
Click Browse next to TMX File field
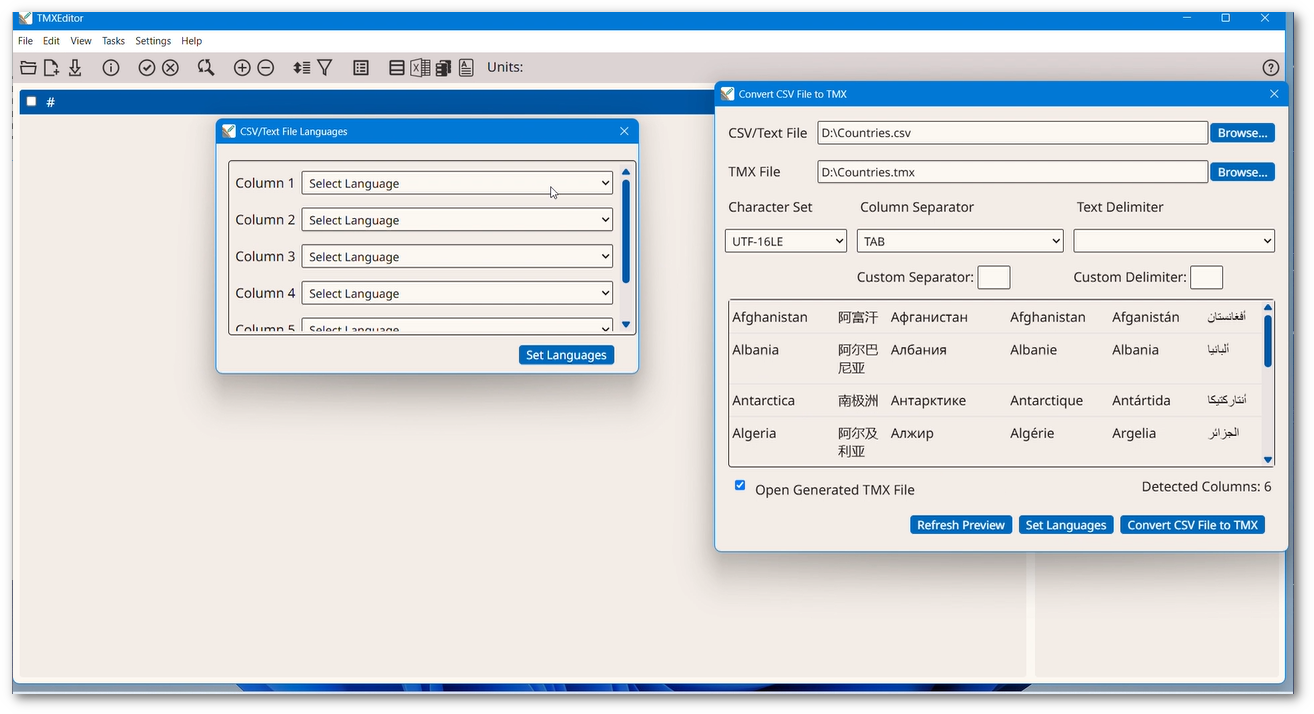click(1243, 172)
